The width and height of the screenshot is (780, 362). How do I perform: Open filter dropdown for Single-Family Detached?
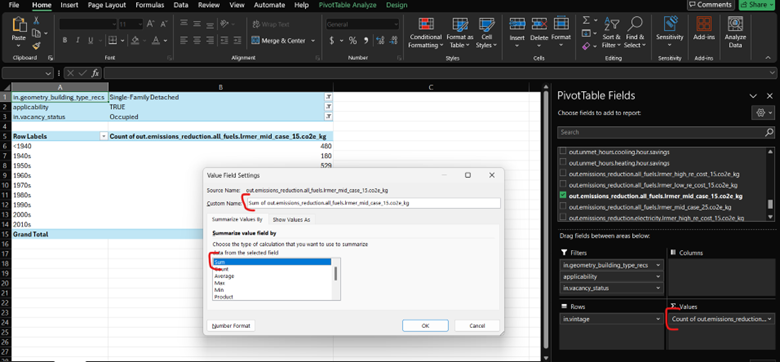(328, 97)
